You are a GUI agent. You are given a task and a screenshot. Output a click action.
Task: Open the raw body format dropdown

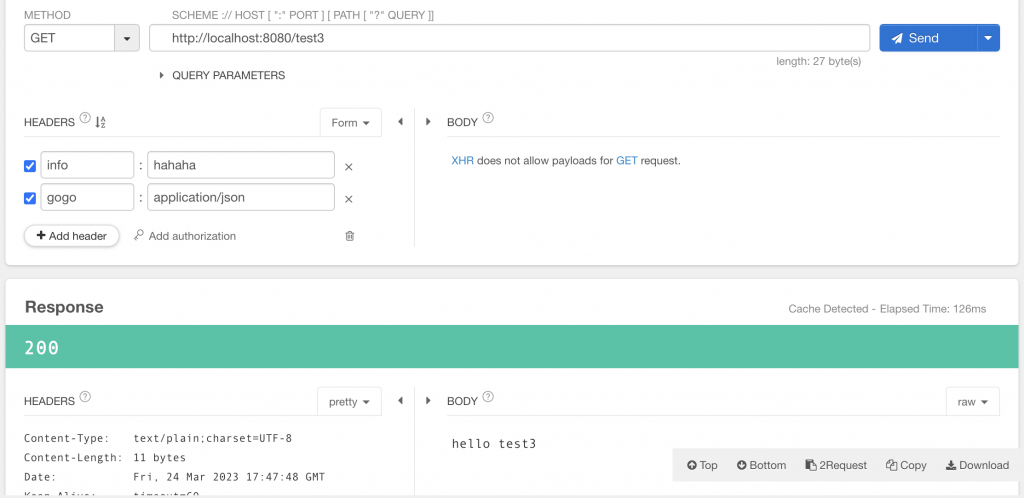coord(972,401)
